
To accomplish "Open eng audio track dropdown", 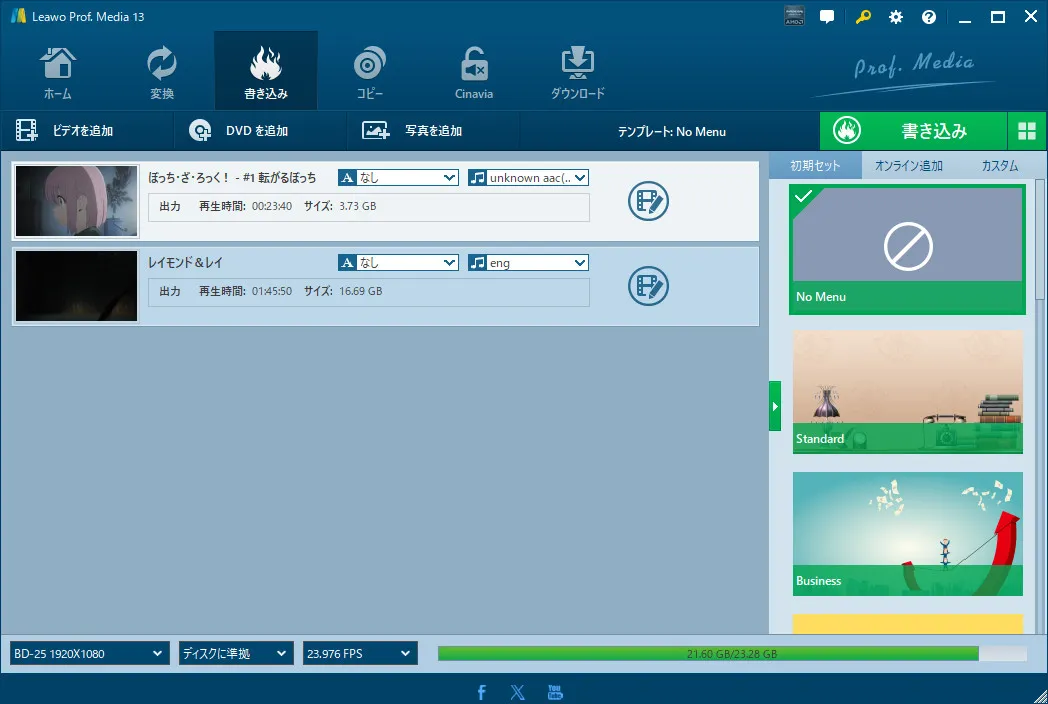I will pyautogui.click(x=528, y=263).
